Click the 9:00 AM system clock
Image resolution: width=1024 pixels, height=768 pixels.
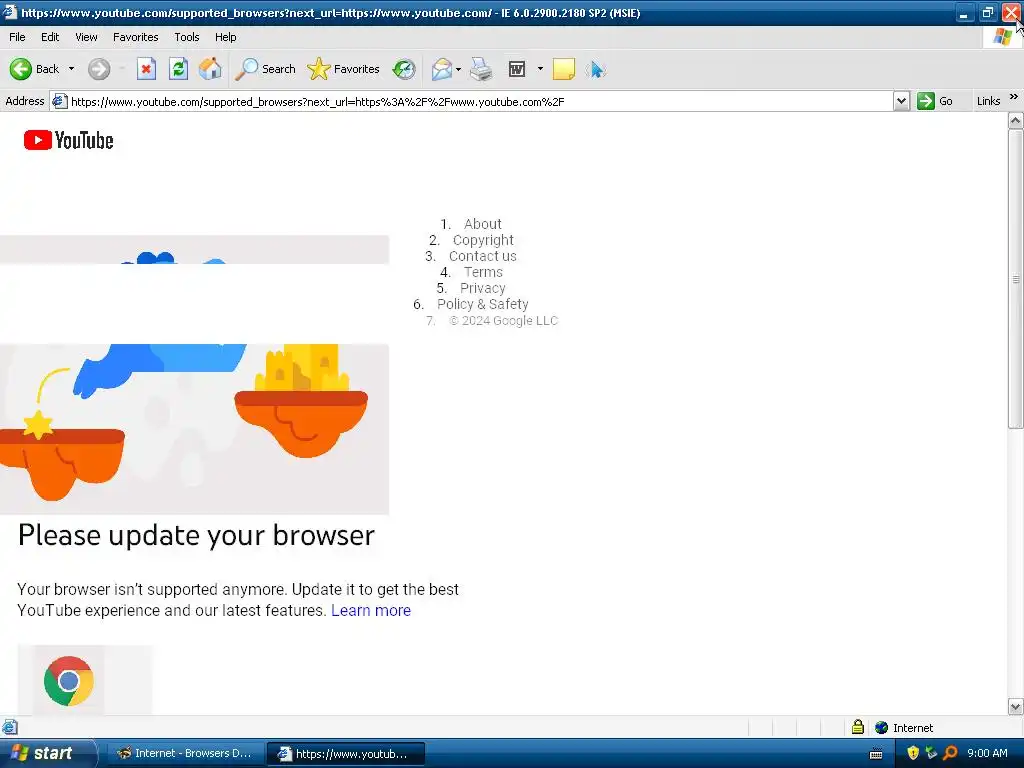coord(987,753)
